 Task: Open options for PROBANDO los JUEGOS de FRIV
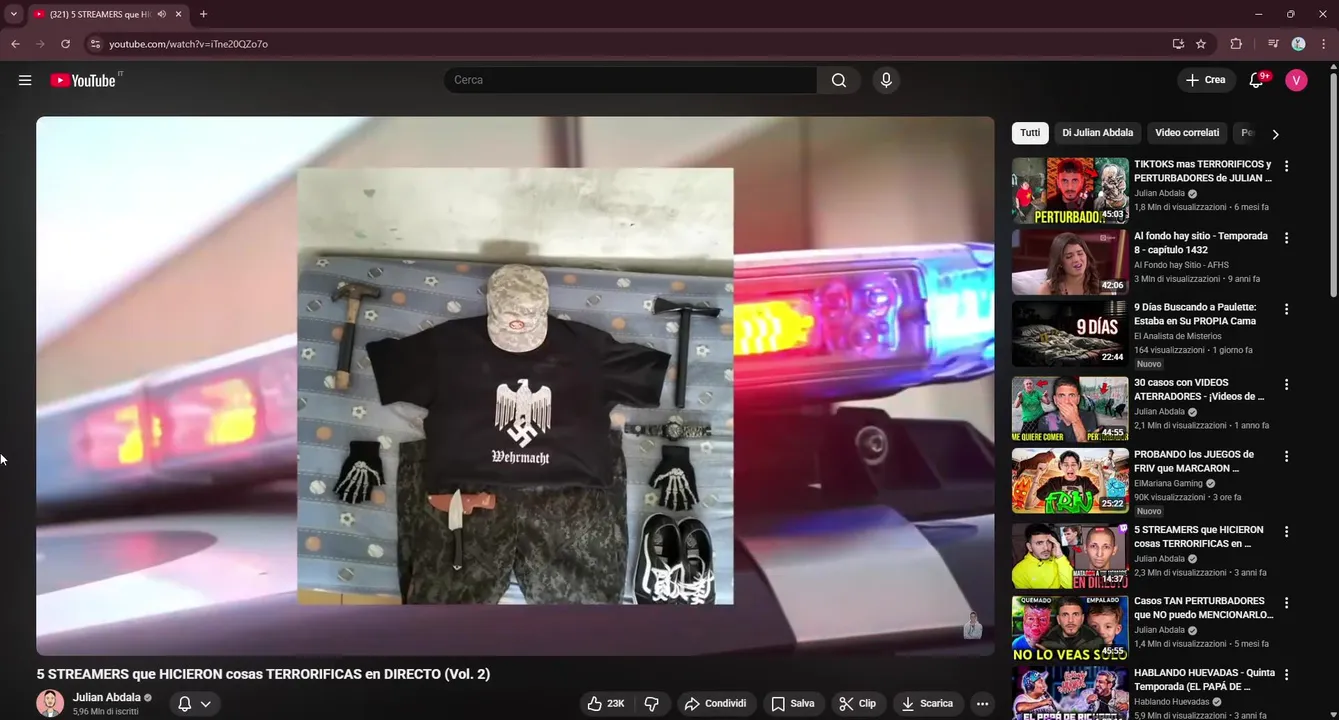click(x=1287, y=456)
